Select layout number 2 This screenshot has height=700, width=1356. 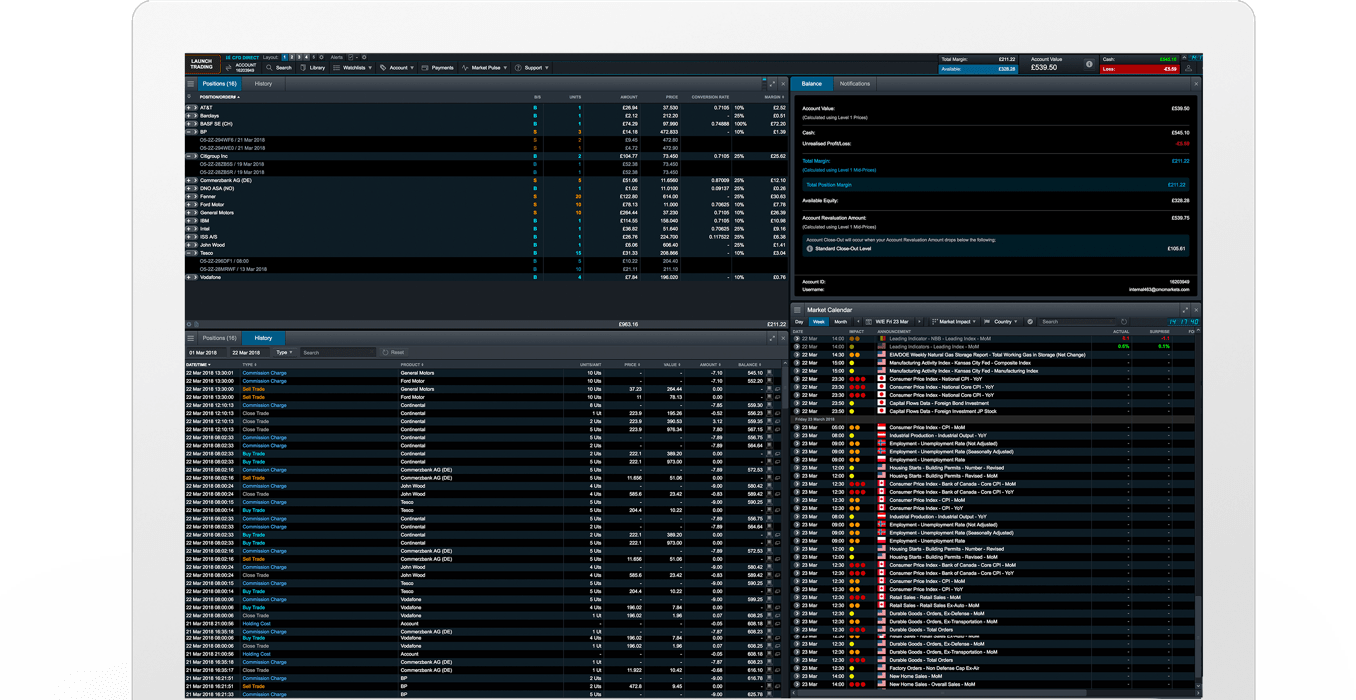[x=293, y=58]
